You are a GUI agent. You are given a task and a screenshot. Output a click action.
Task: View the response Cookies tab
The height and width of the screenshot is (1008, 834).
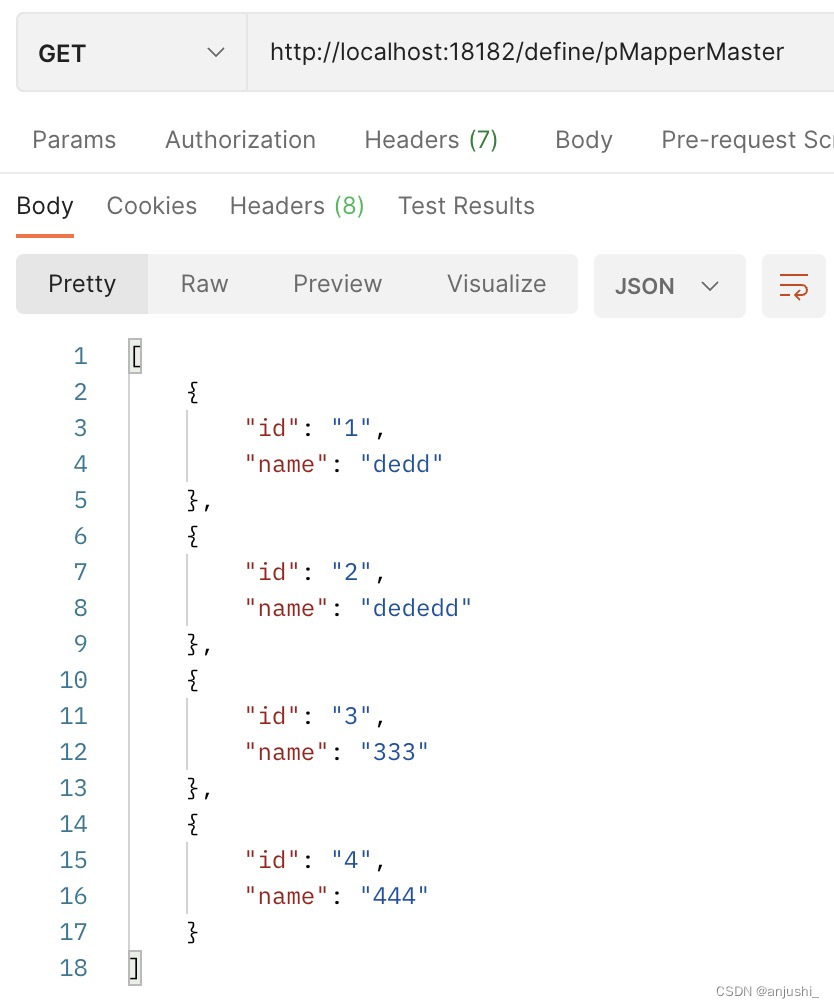[152, 206]
